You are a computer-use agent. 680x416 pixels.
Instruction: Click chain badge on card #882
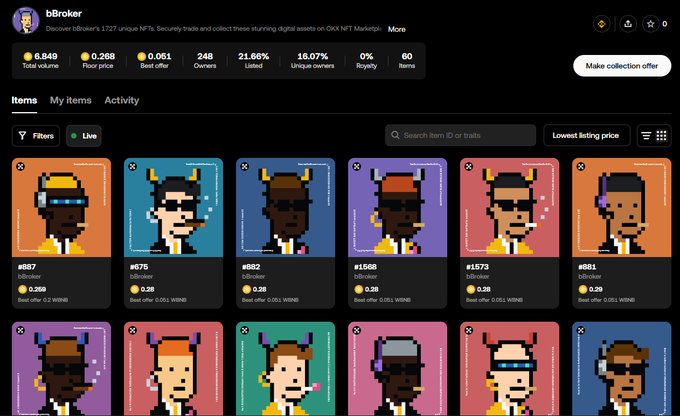(x=245, y=166)
